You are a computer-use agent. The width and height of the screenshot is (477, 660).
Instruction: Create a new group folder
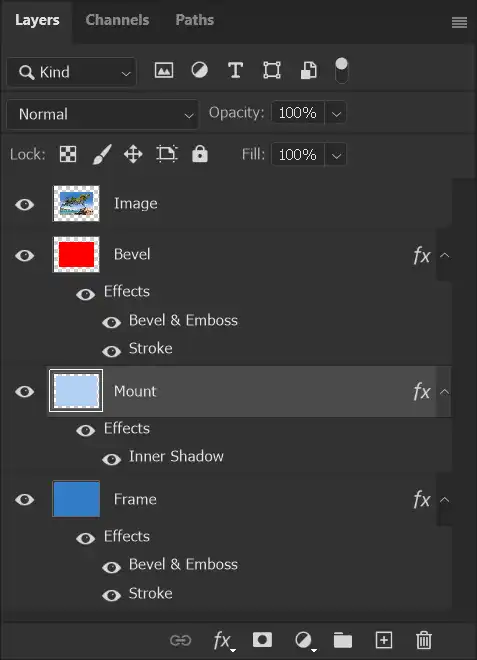[343, 640]
